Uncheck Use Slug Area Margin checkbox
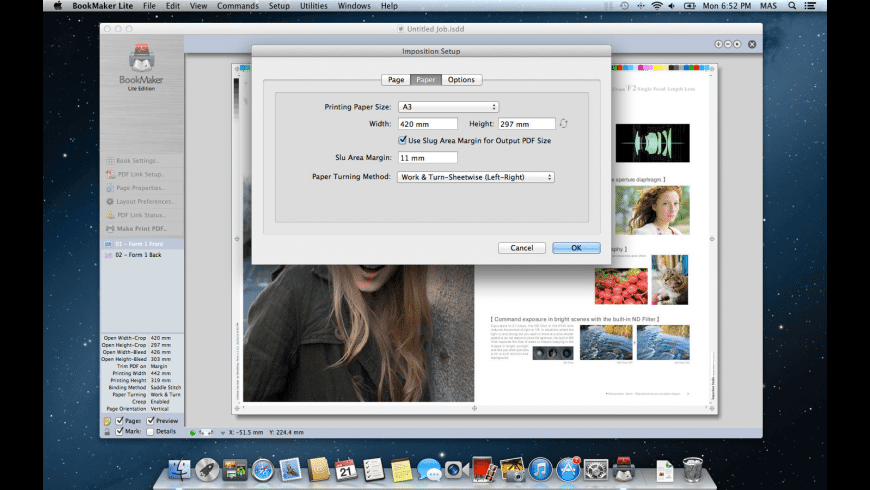This screenshot has width=870, height=490. 403,140
